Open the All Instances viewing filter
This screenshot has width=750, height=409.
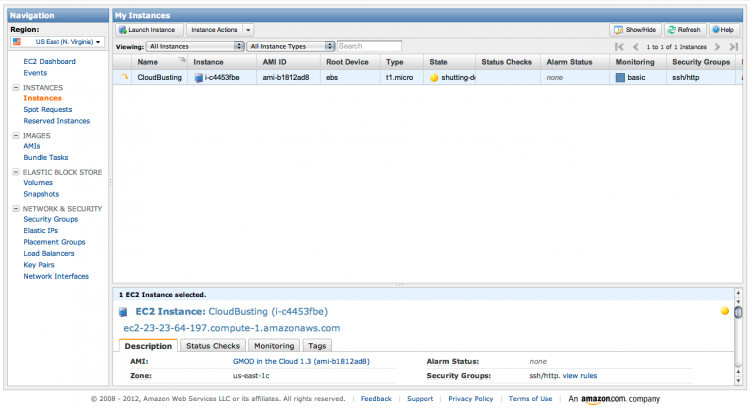click(x=195, y=46)
